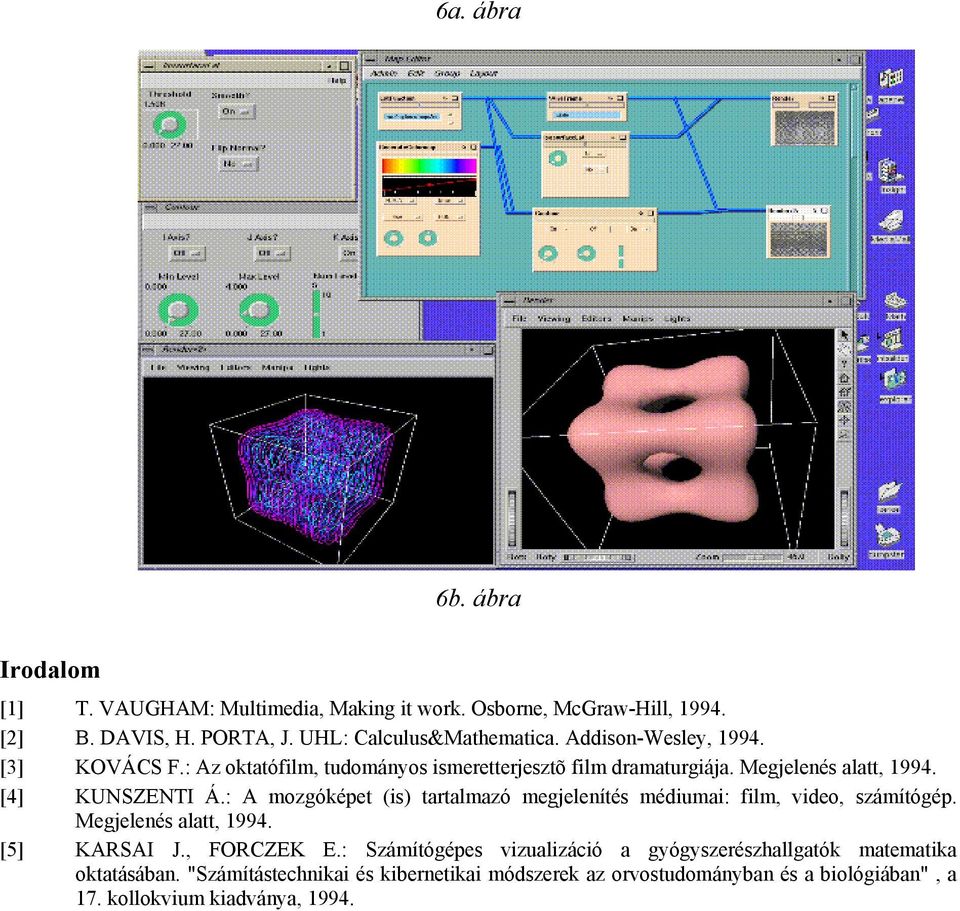Image resolution: width=960 pixels, height=911 pixels.
Task: Open the MediaMail desktop icon
Action: click(891, 227)
